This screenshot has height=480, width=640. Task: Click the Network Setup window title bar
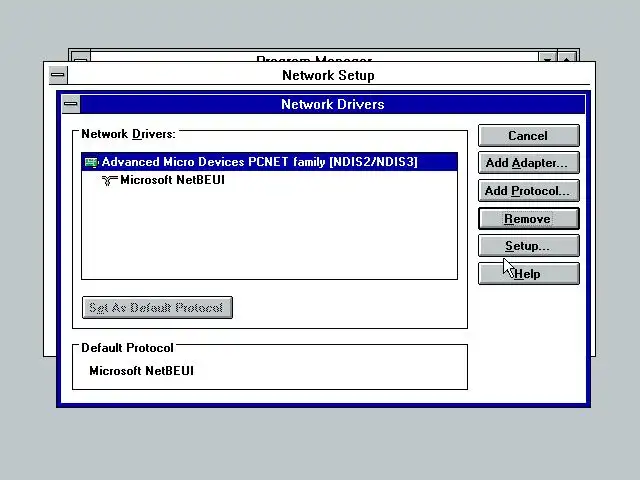coord(329,75)
